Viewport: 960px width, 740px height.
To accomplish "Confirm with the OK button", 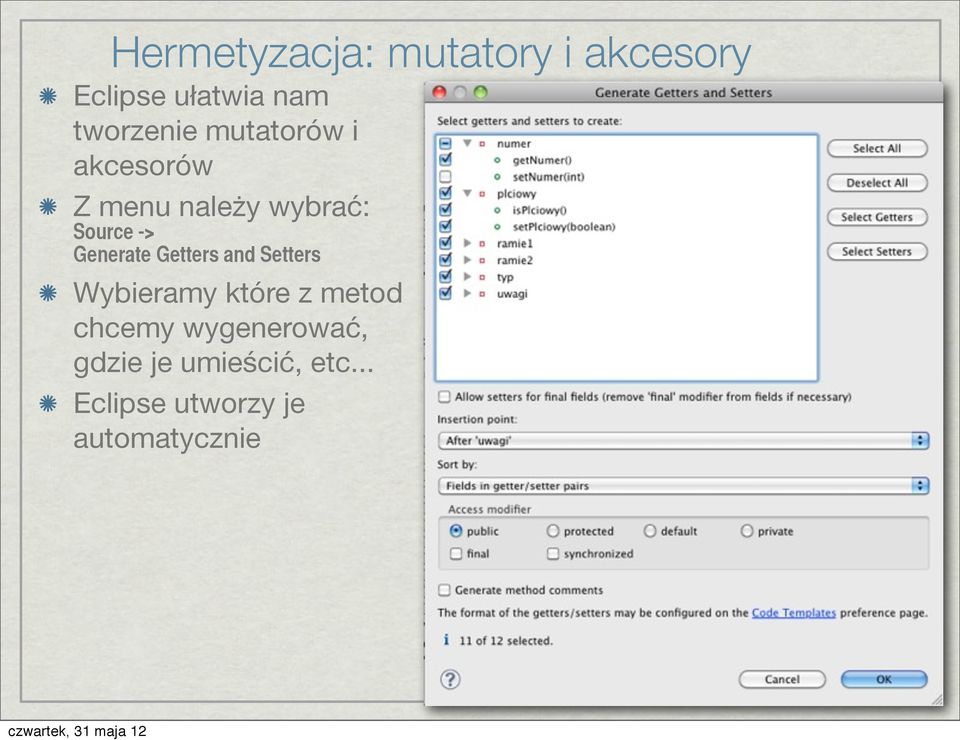I will pos(884,679).
